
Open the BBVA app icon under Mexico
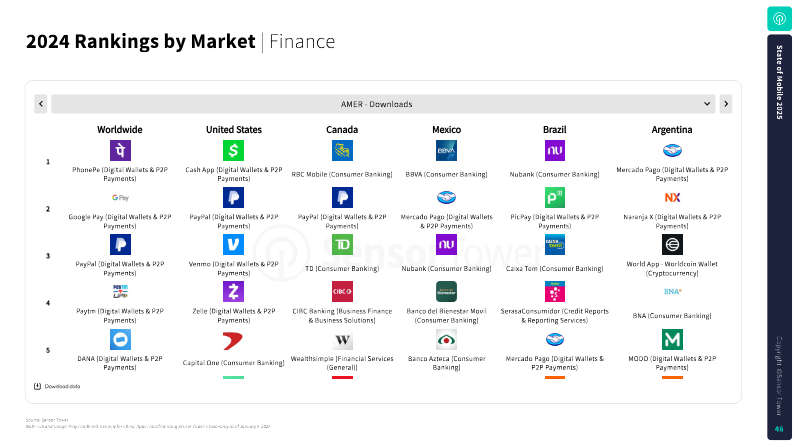click(446, 151)
